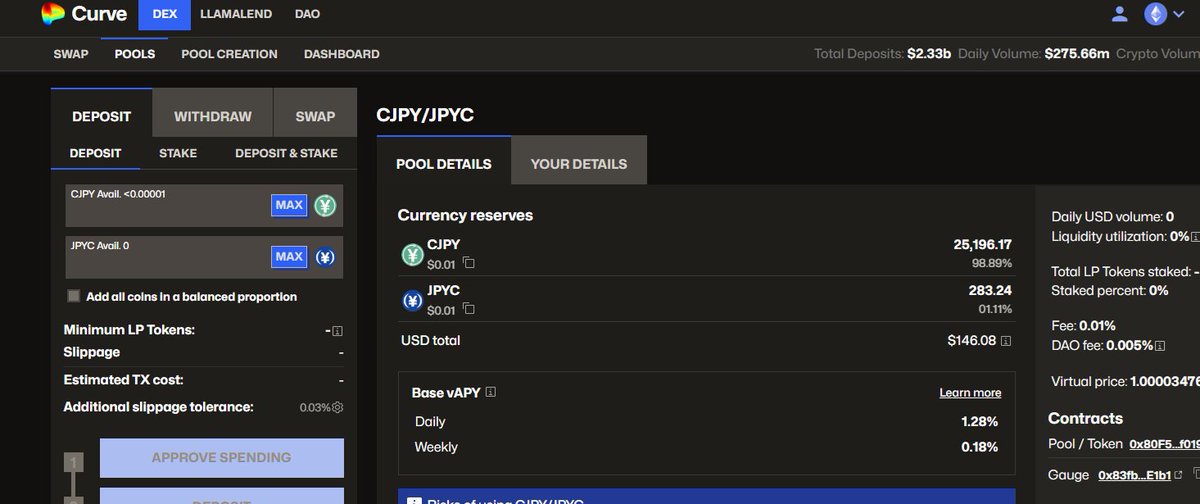Open slippage tolerance gear settings

338,408
